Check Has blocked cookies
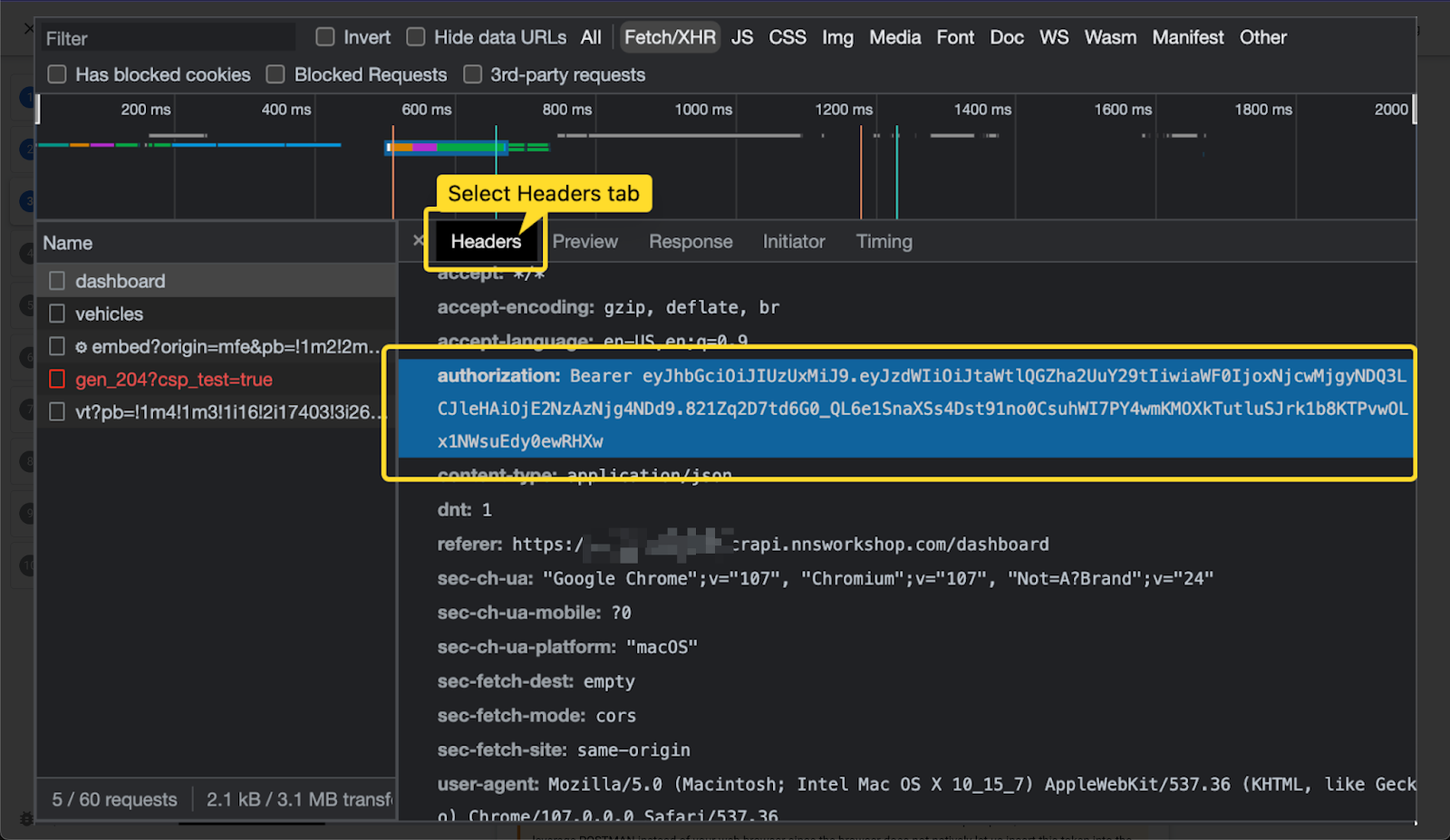The image size is (1450, 840). 57,74
